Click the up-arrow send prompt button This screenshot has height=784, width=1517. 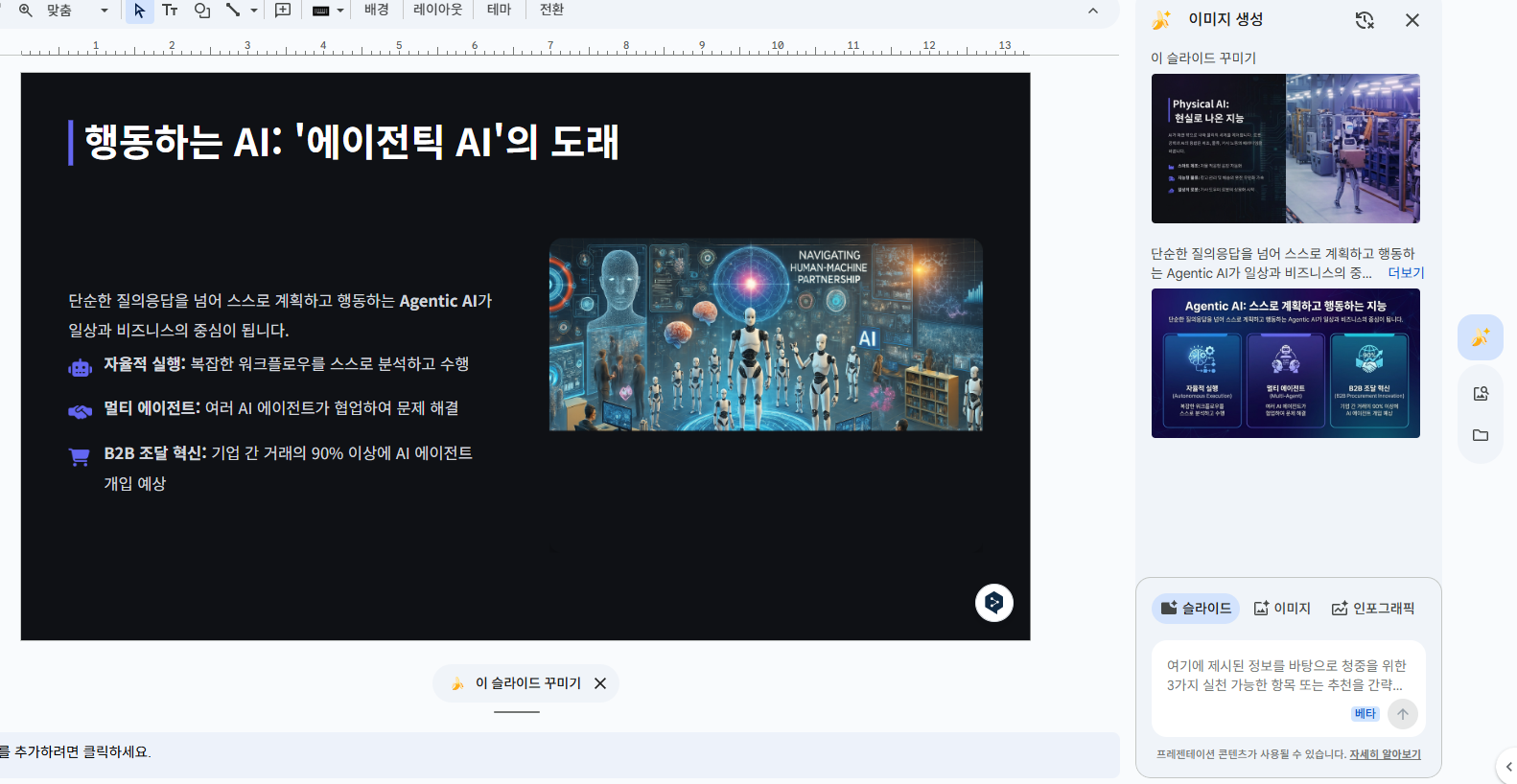pos(1403,714)
